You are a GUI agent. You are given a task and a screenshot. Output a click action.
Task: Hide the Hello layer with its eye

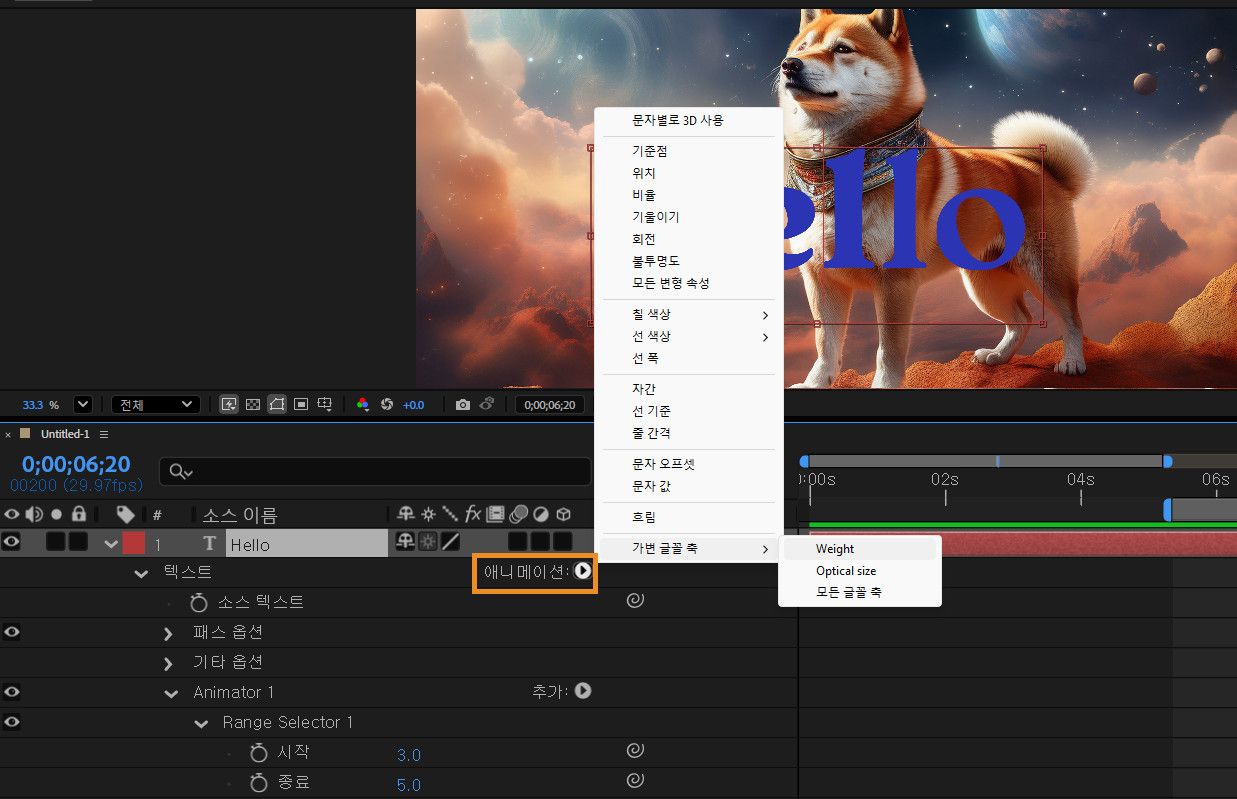tap(12, 542)
